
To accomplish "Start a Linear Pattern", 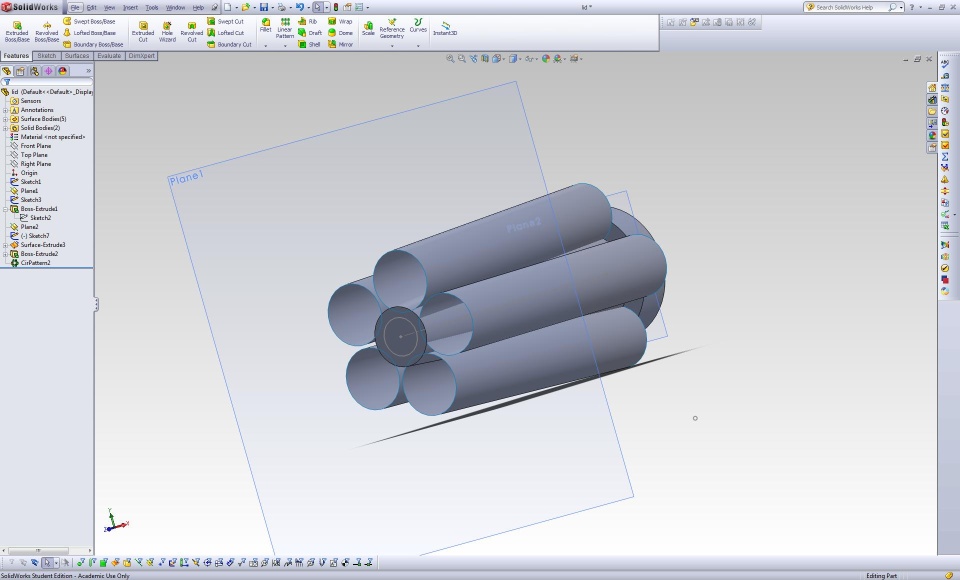I will 285,28.
